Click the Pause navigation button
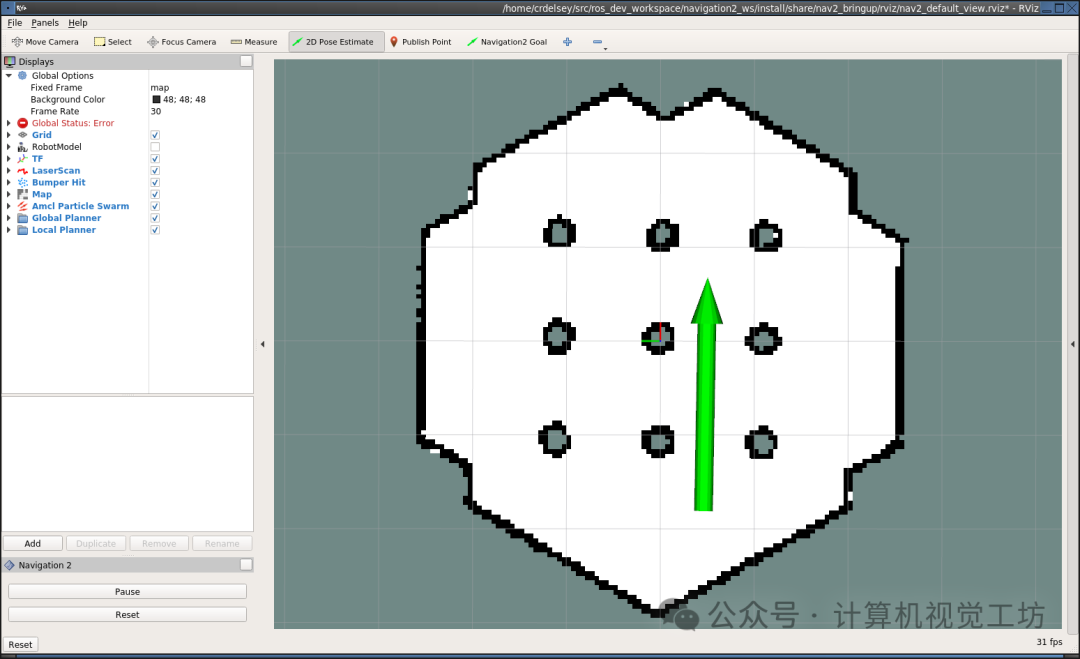The height and width of the screenshot is (659, 1080). click(127, 592)
